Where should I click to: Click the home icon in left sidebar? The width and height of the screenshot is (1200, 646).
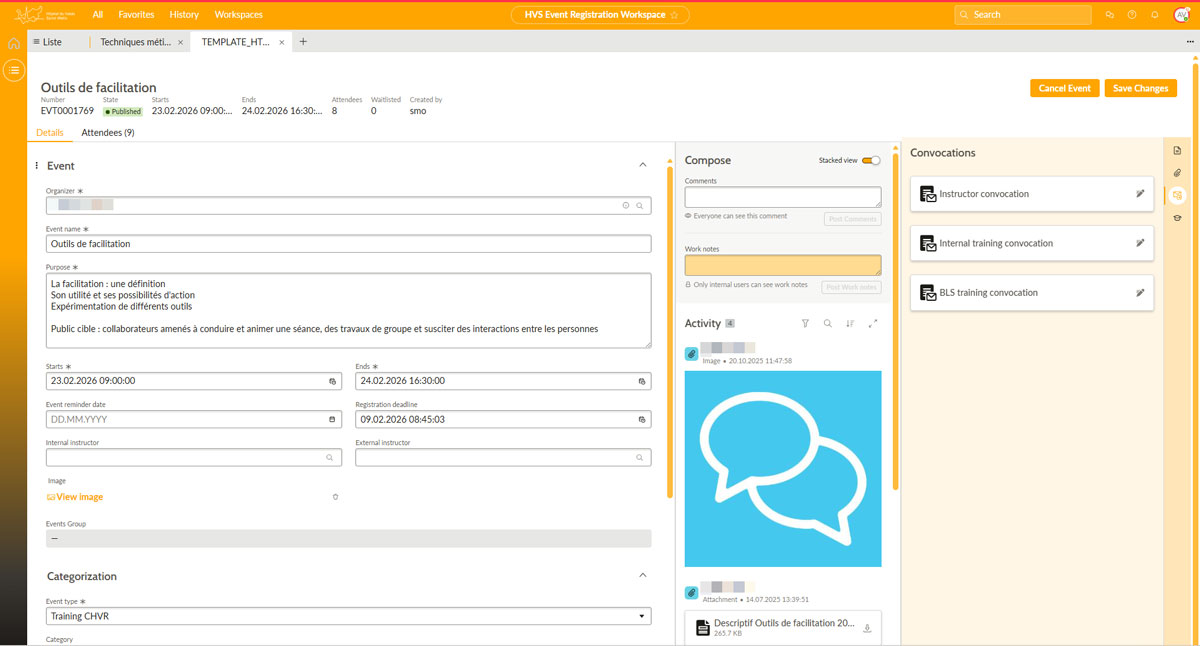coord(13,44)
